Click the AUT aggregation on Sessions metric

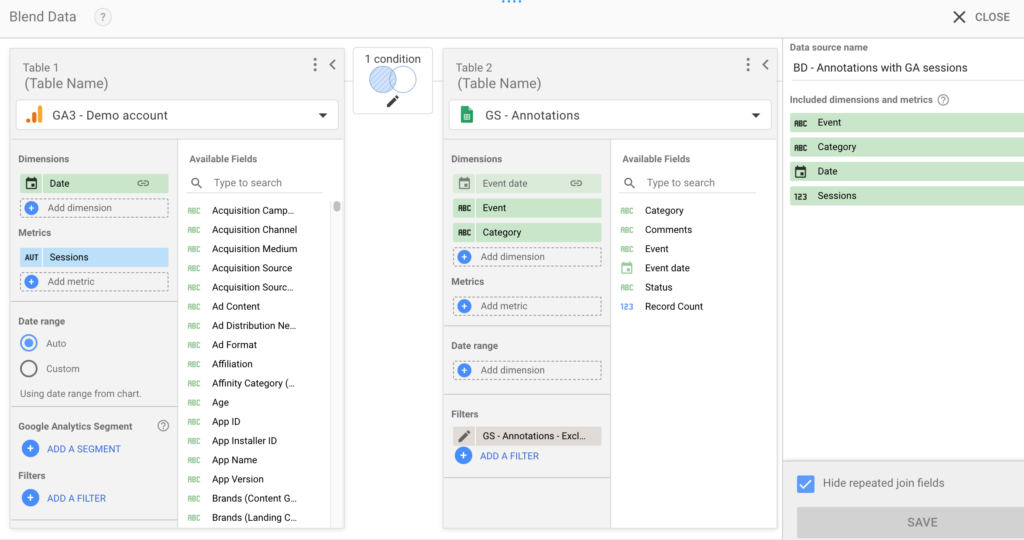click(x=31, y=257)
